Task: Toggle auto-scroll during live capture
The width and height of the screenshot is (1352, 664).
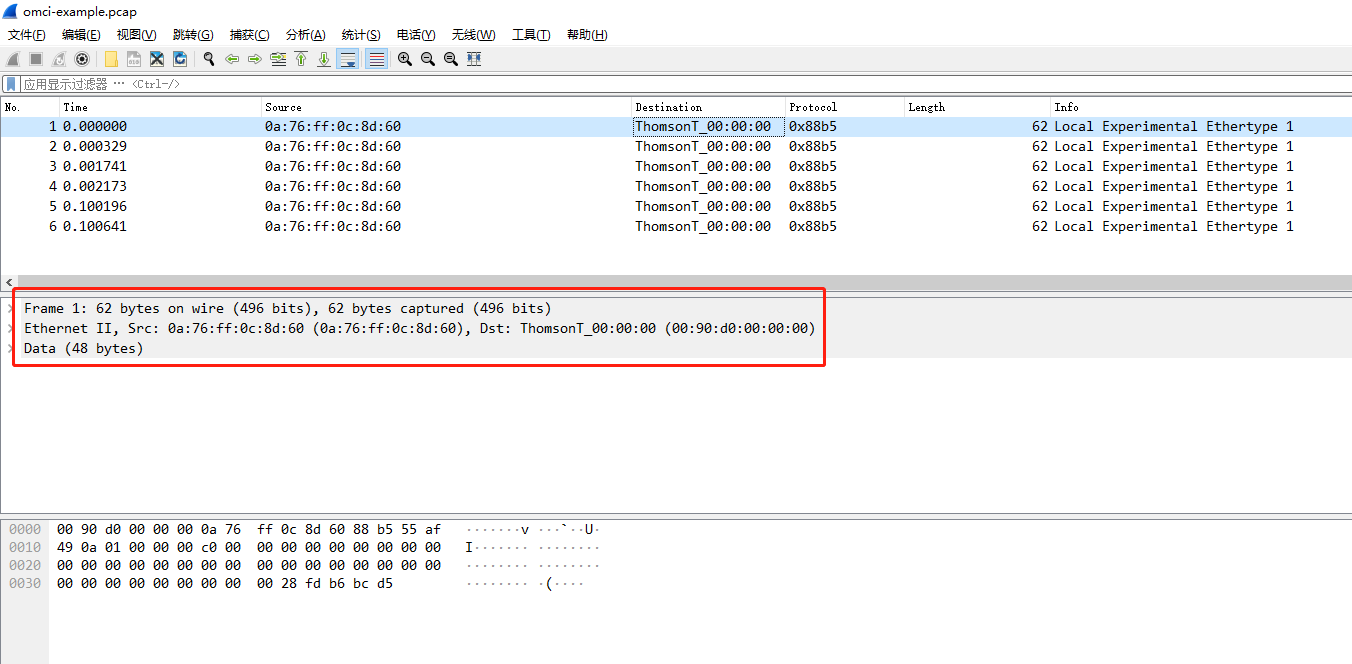Action: [x=347, y=58]
